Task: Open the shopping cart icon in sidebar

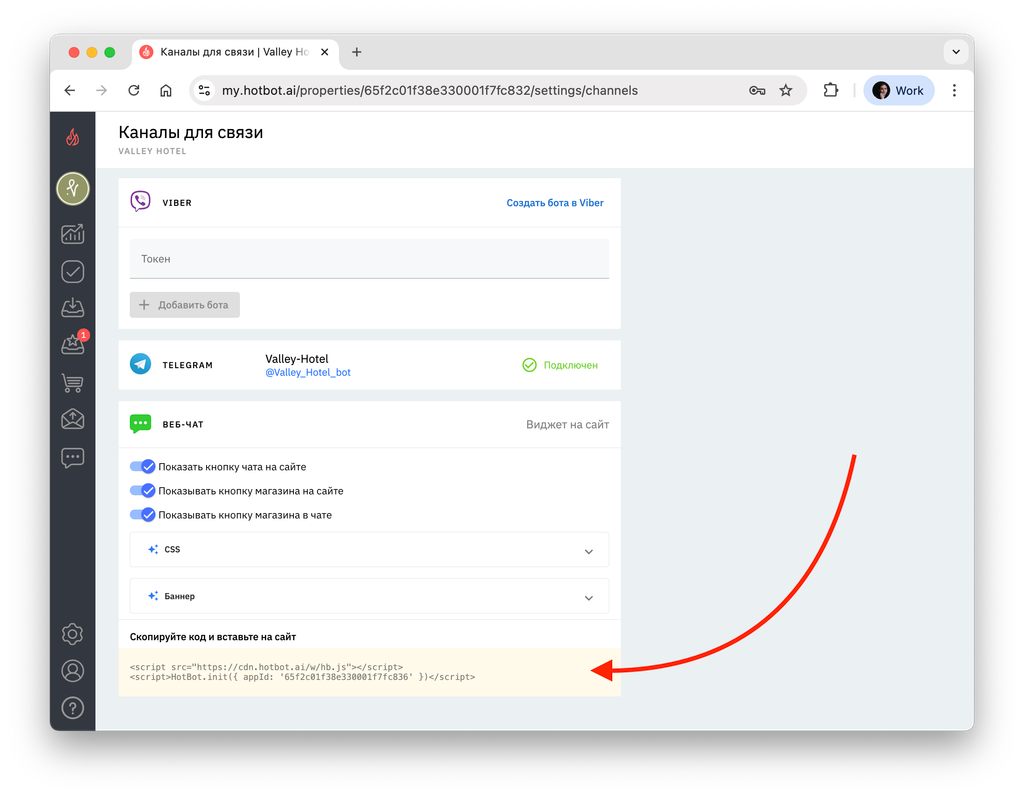Action: pos(72,383)
